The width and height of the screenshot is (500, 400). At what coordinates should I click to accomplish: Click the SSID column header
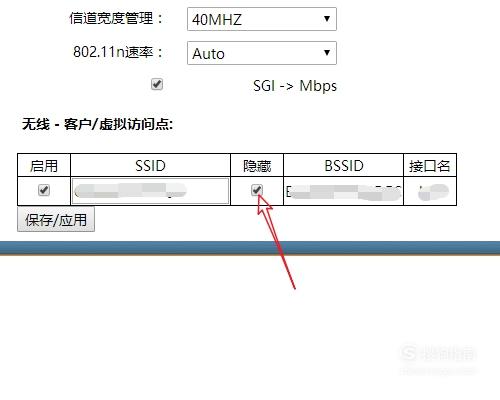point(150,165)
